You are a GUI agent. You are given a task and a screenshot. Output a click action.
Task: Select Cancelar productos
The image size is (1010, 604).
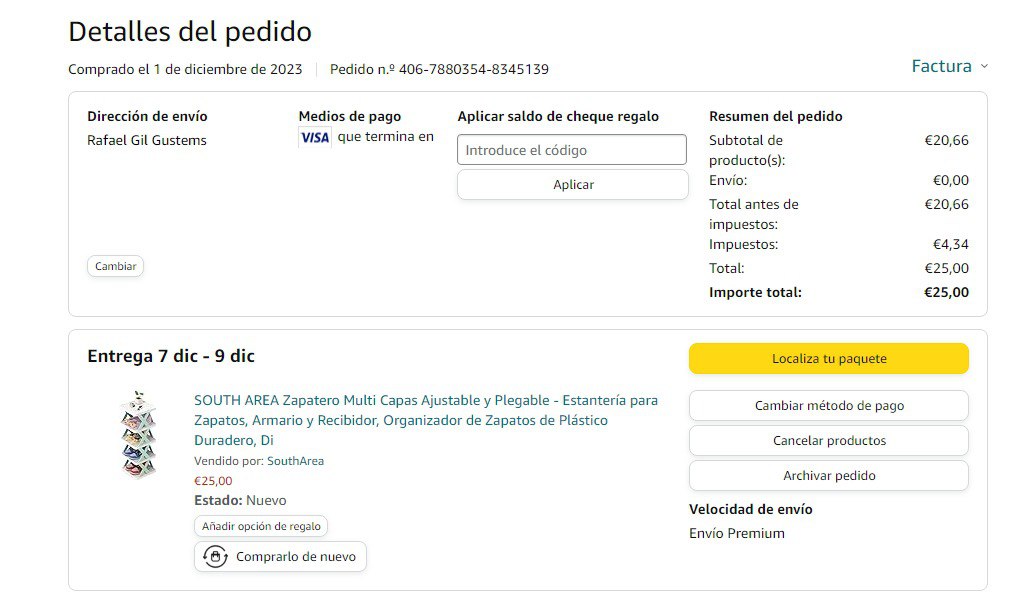point(828,441)
